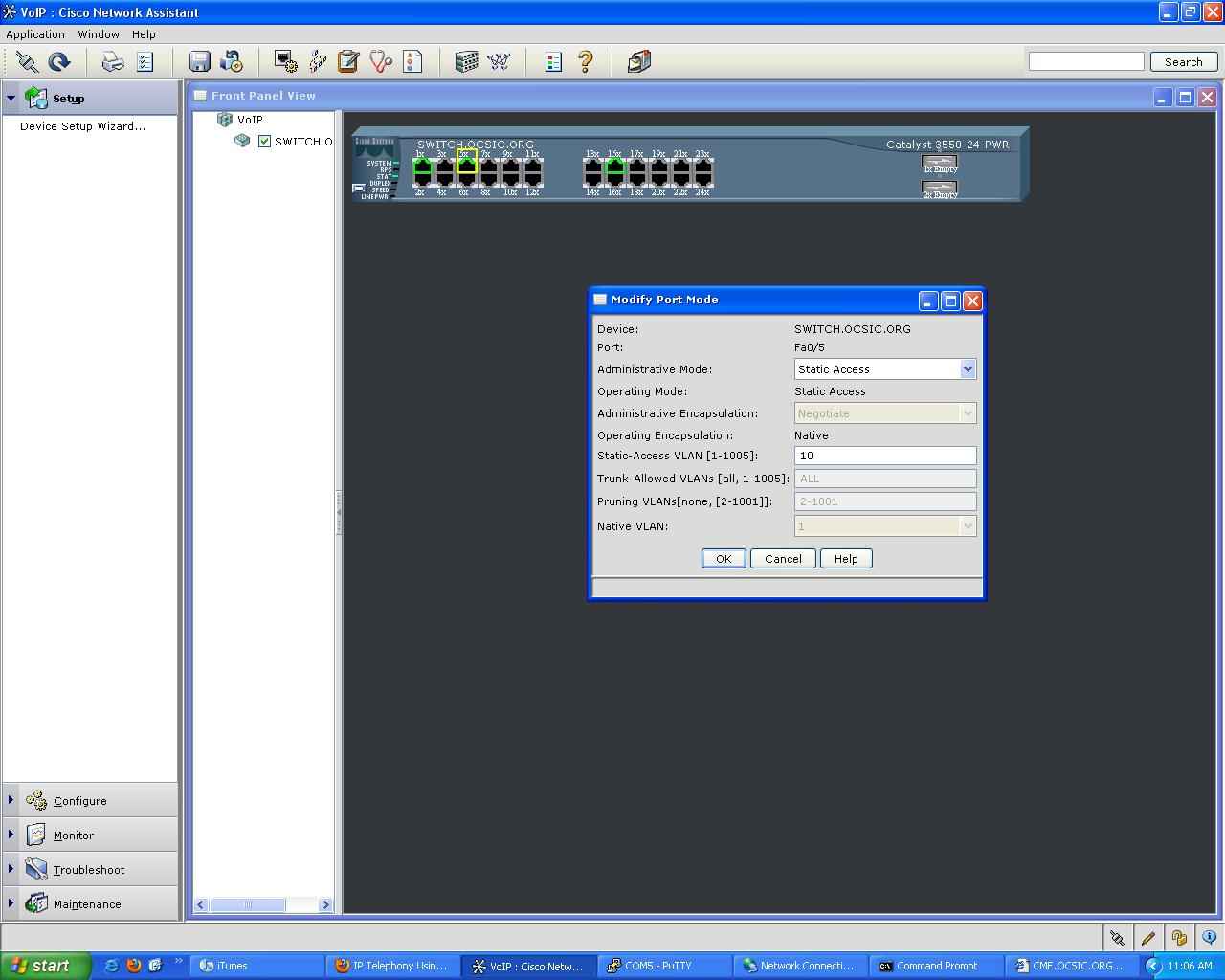Select highlighted port 5x on front panel

click(x=466, y=166)
